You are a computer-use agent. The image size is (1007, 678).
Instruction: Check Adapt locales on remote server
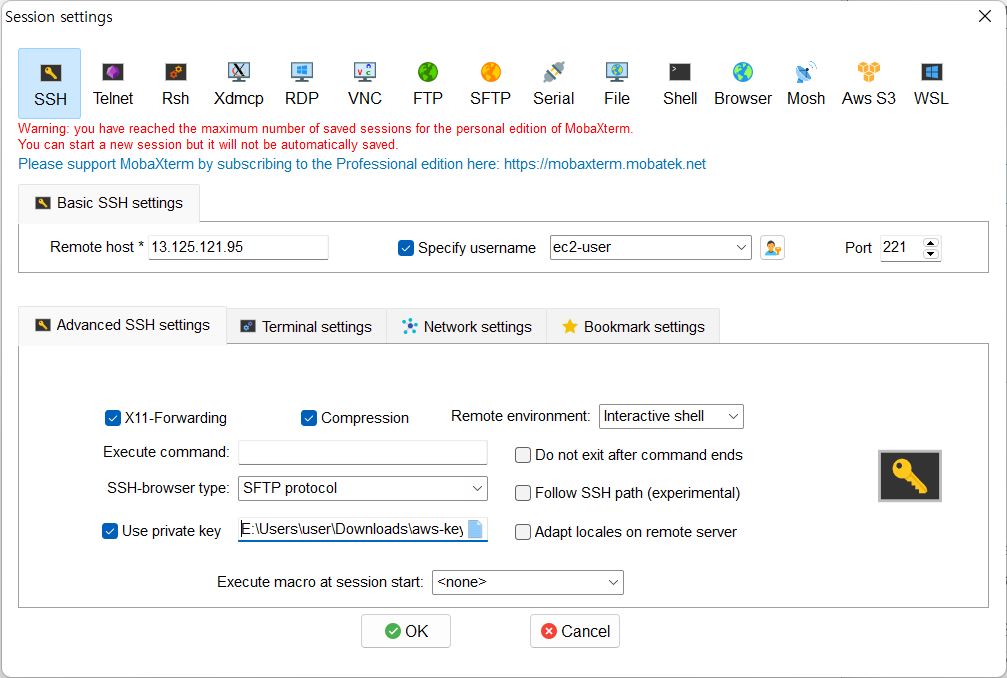click(523, 532)
